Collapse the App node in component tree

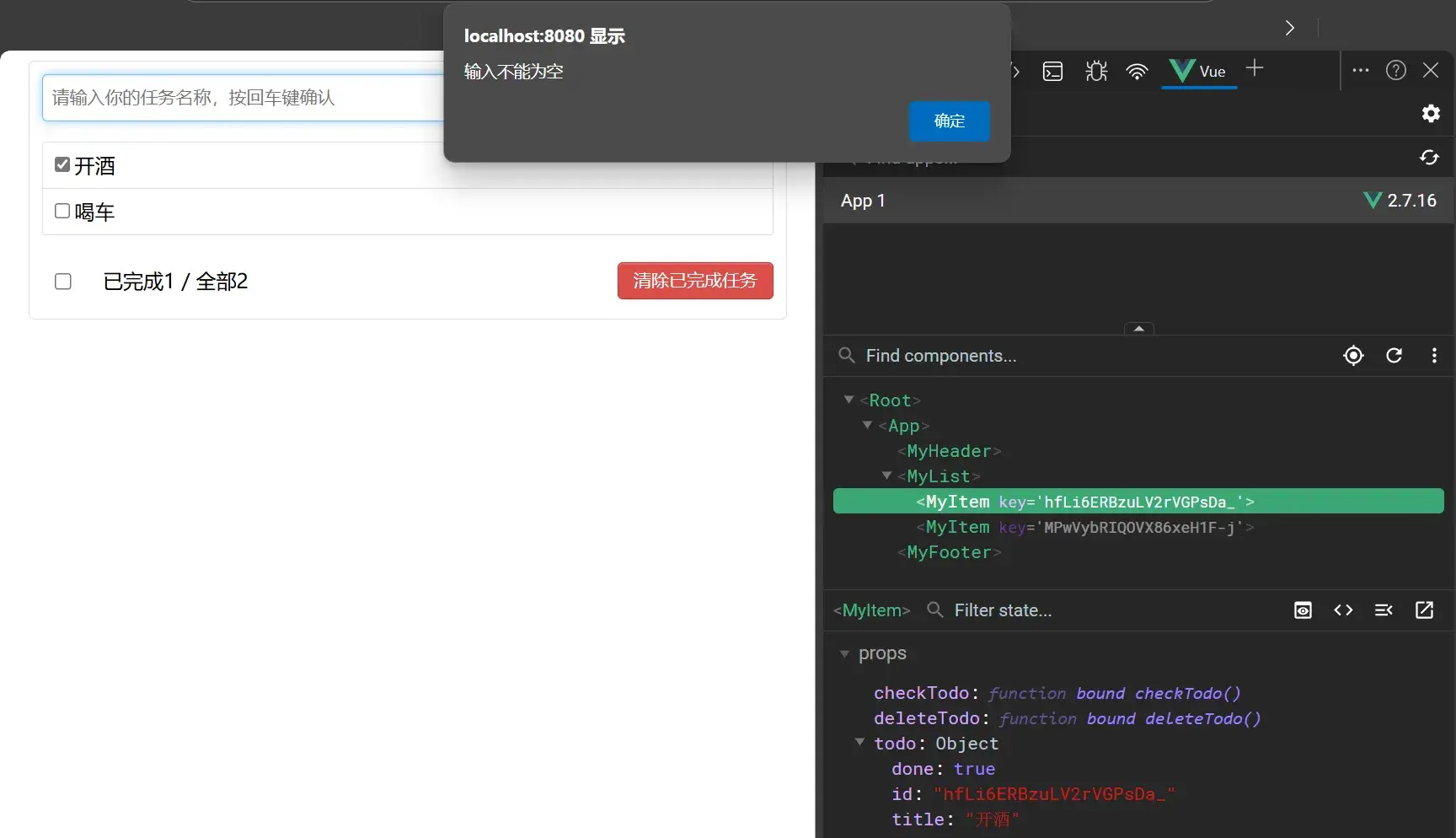pyautogui.click(x=867, y=425)
